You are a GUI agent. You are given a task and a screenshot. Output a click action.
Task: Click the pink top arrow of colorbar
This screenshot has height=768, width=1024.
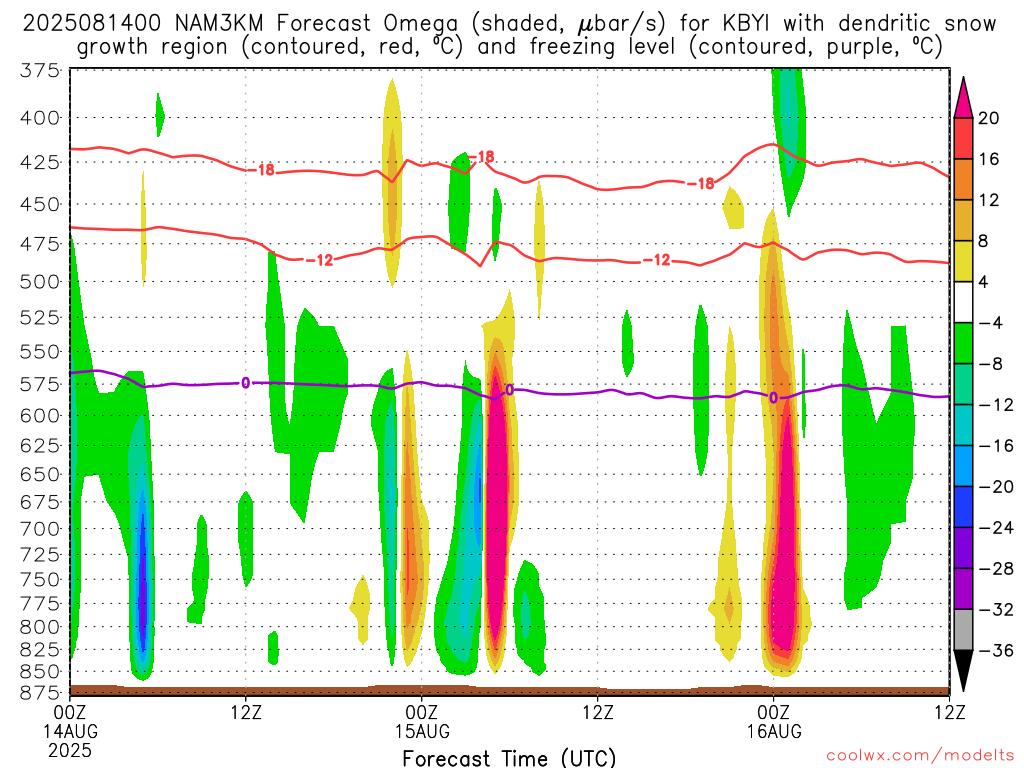click(963, 97)
